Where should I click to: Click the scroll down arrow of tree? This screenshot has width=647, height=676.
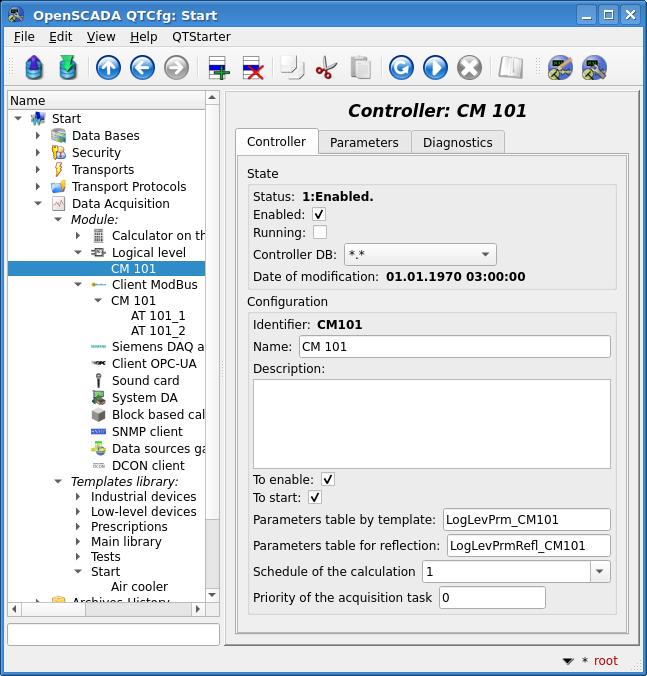tap(212, 595)
